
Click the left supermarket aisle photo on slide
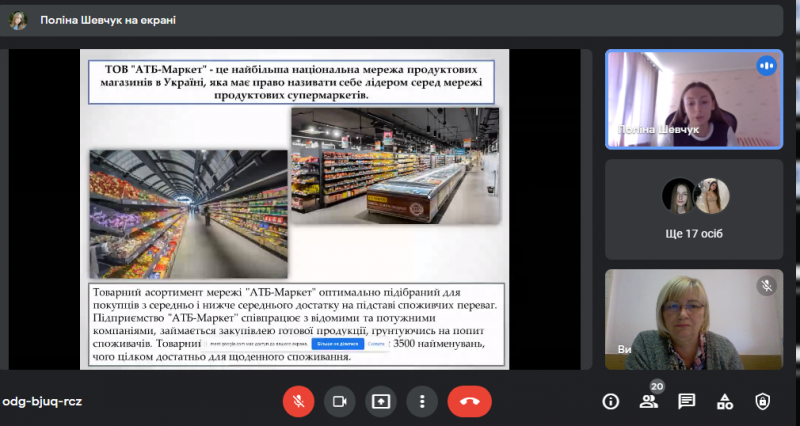(189, 214)
